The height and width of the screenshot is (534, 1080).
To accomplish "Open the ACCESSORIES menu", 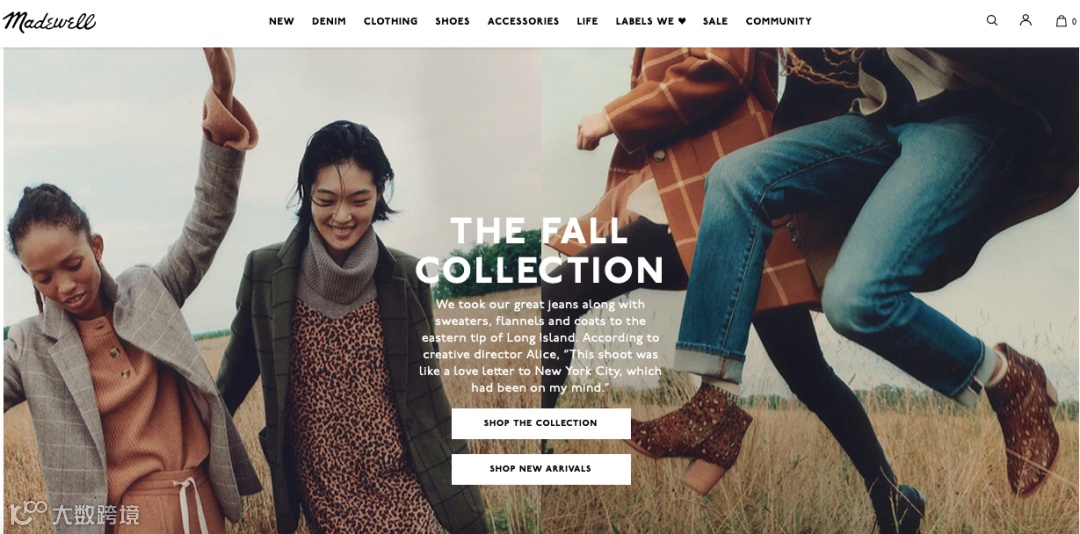I will (x=523, y=21).
